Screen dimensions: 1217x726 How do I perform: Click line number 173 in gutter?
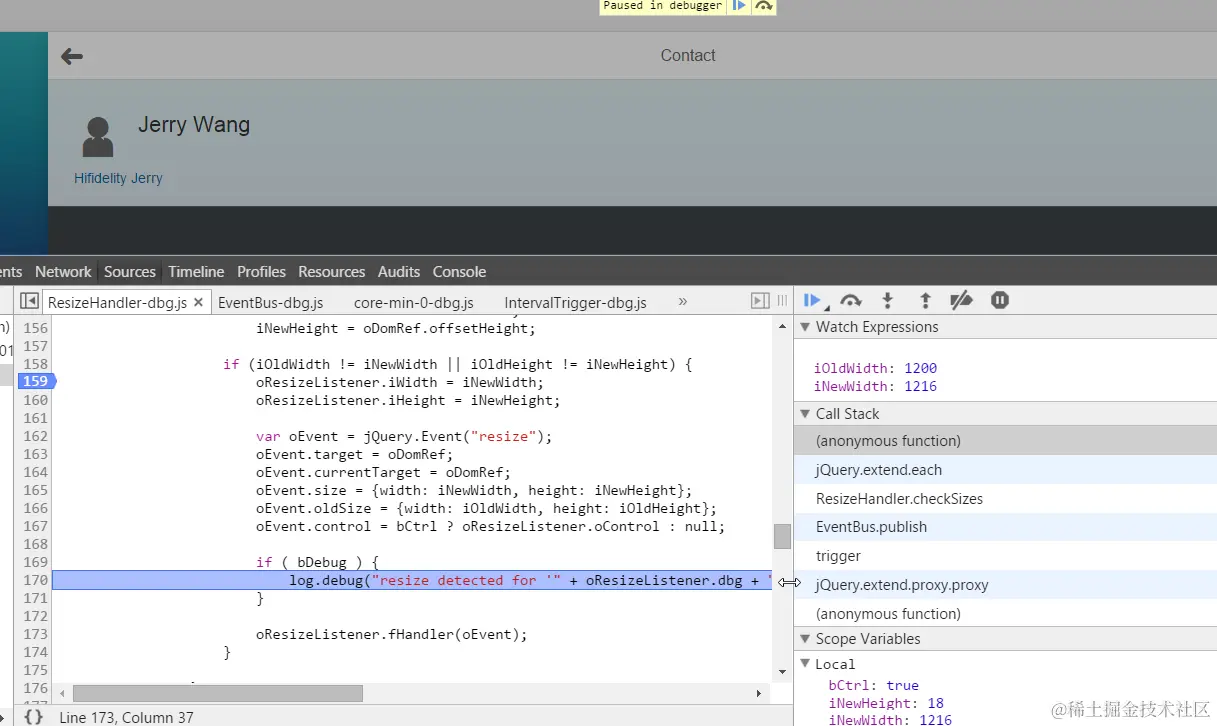[36, 634]
